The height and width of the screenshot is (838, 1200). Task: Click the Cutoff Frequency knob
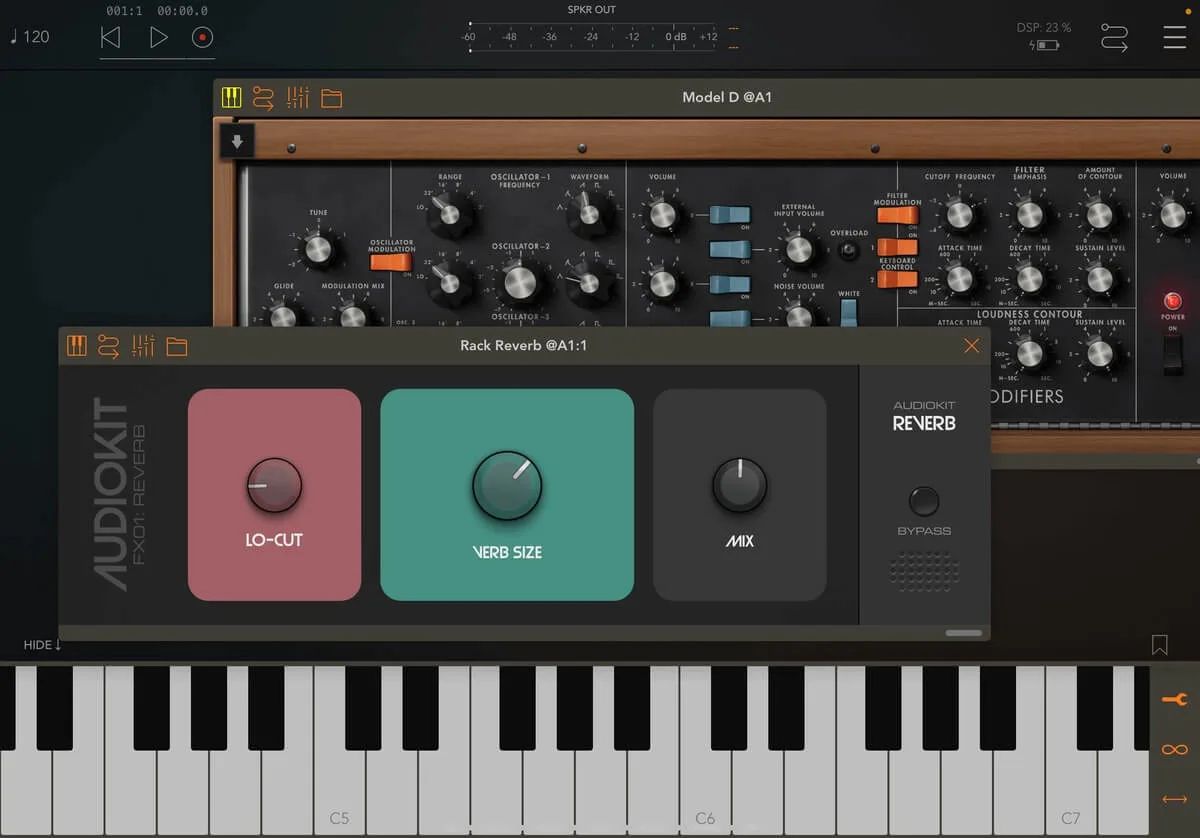tap(959, 214)
